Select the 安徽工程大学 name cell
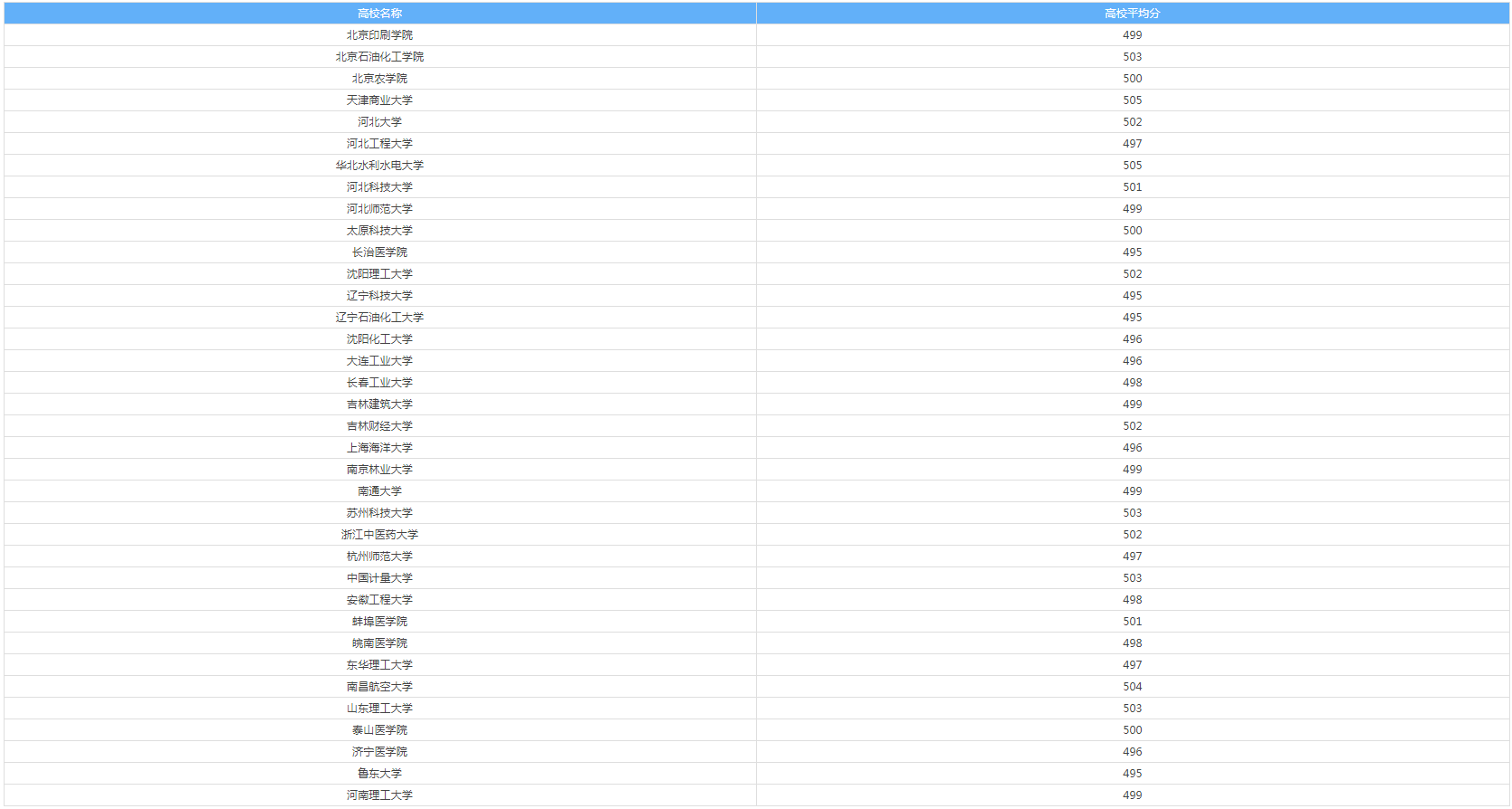Viewport: 1512px width, 809px height. pyautogui.click(x=379, y=600)
